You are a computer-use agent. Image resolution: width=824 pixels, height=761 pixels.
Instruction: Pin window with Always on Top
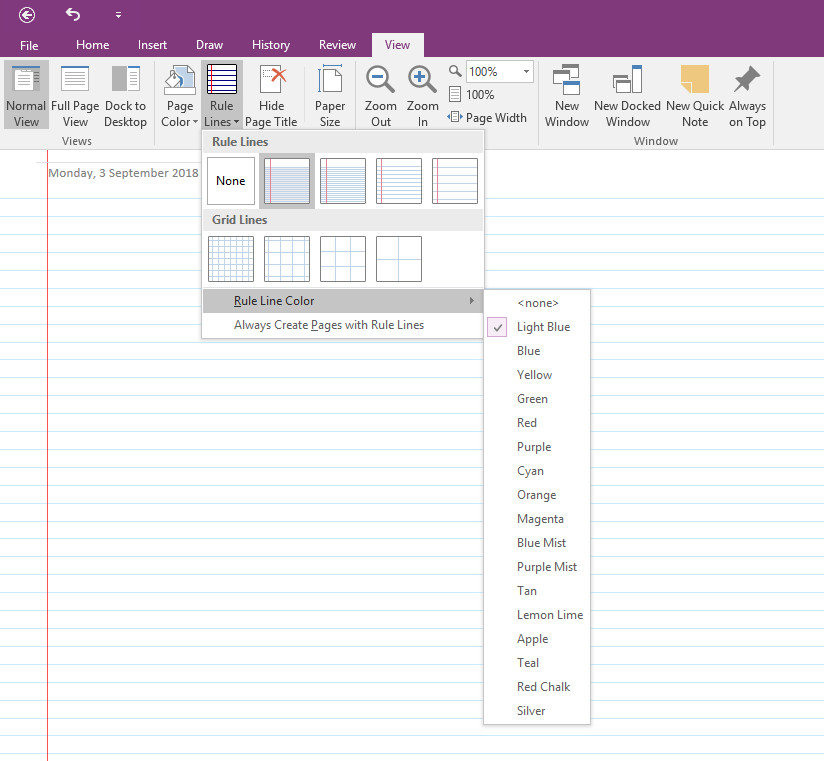click(x=747, y=96)
